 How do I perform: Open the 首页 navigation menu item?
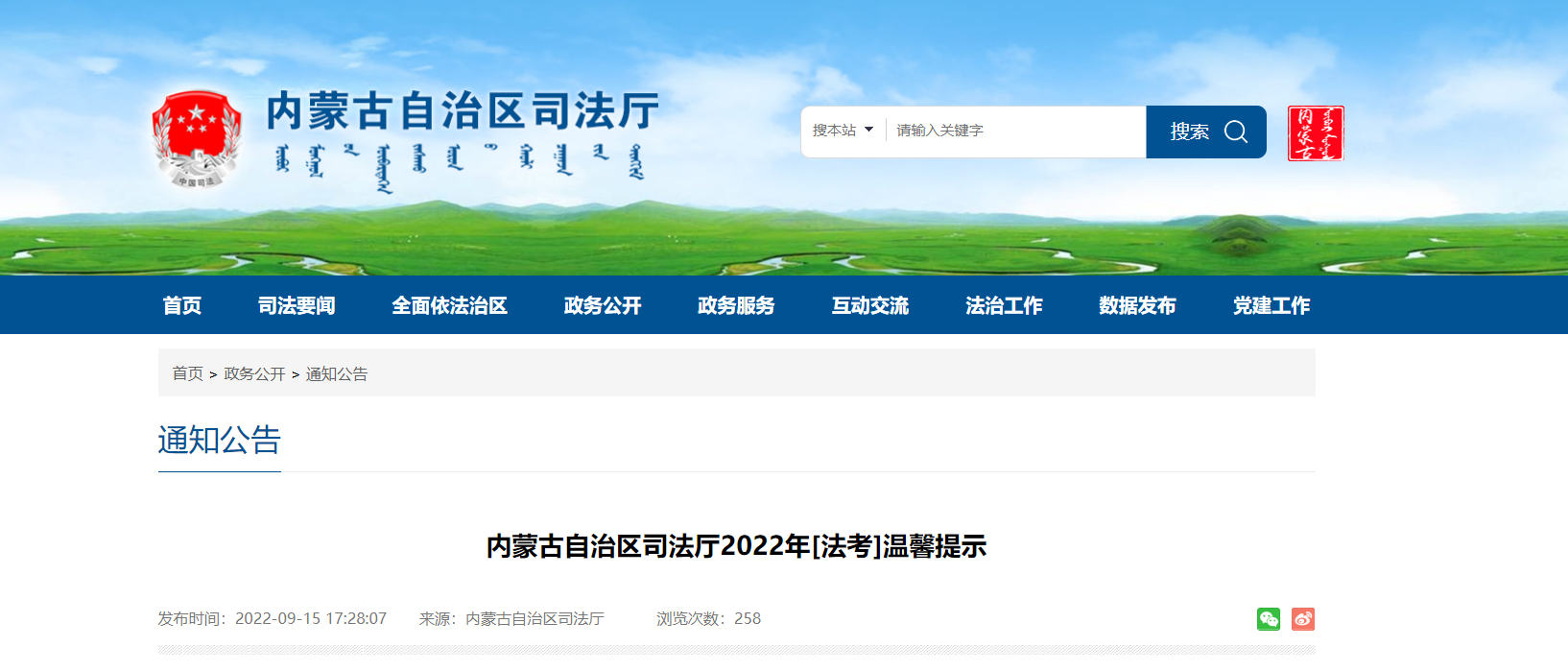(x=182, y=305)
